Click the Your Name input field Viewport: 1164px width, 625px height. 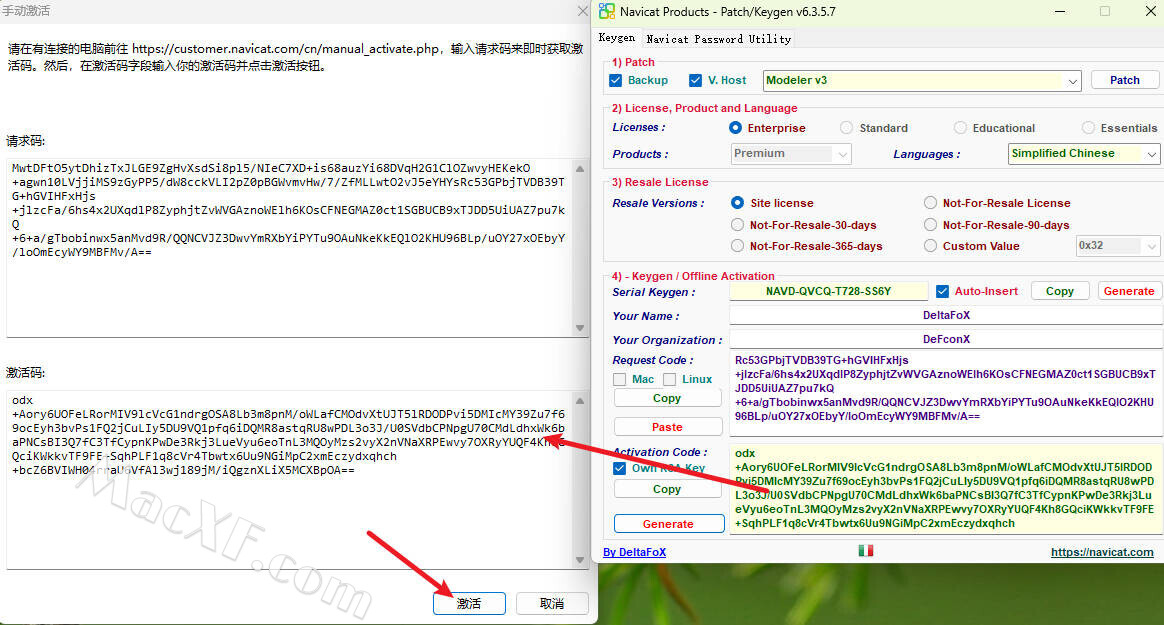pyautogui.click(x=945, y=315)
